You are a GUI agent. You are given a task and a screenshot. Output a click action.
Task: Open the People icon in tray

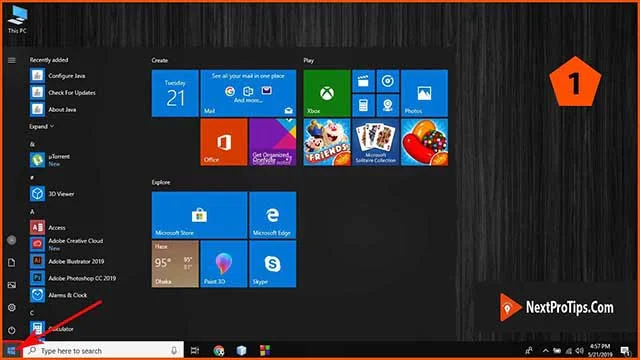[x=529, y=351]
